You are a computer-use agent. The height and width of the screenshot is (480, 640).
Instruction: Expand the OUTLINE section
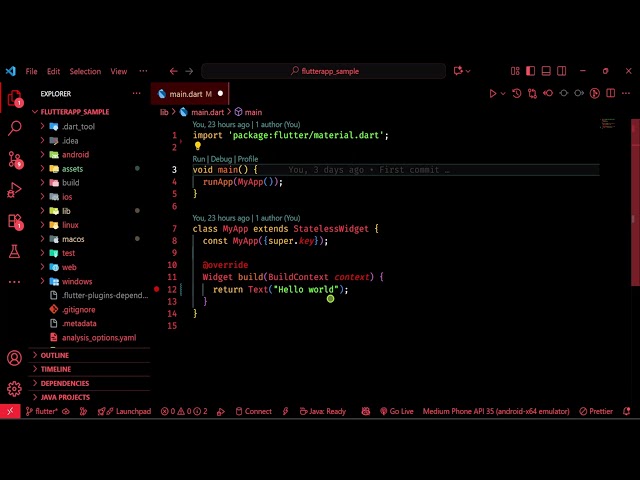point(91,355)
